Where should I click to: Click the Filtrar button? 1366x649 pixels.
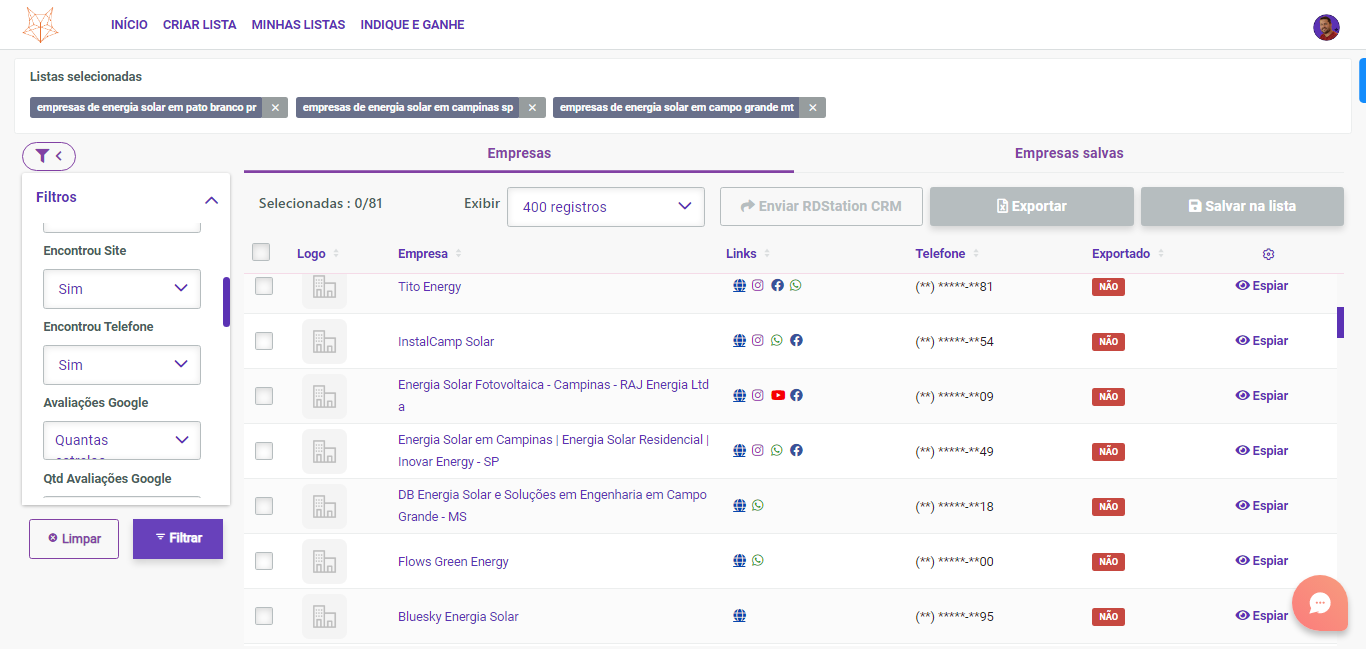[x=177, y=538]
